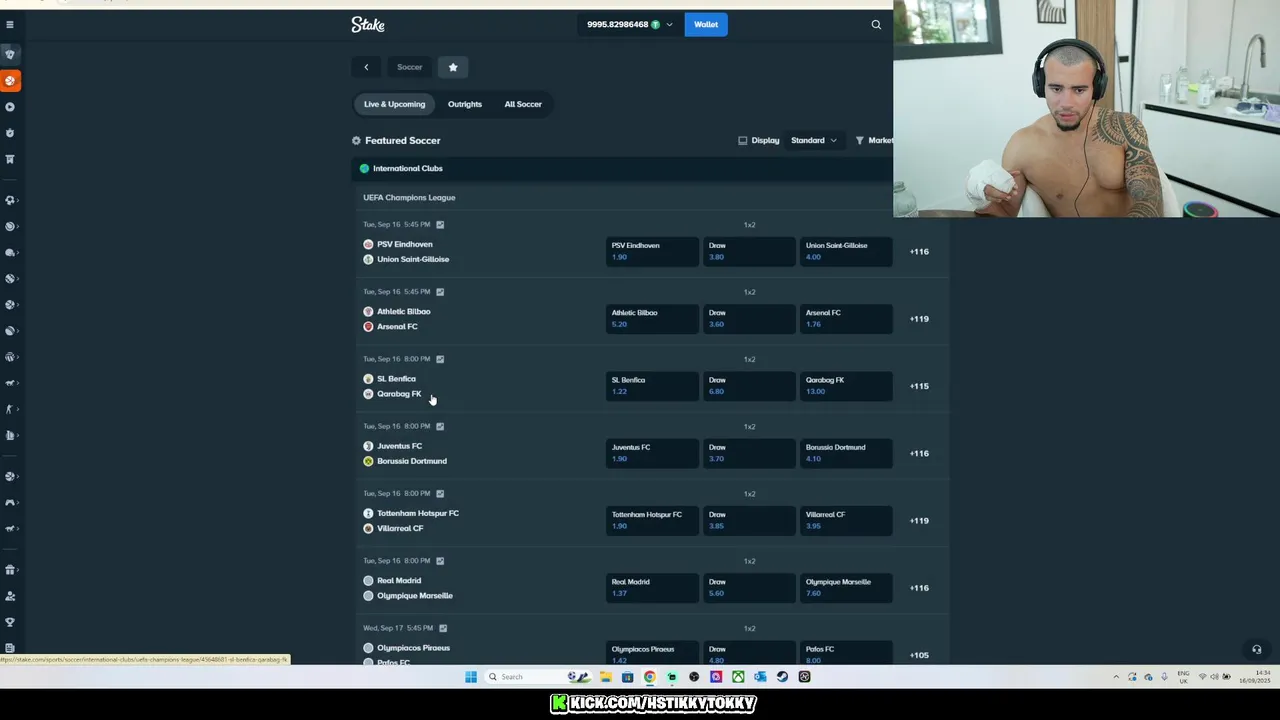Screen dimensions: 1280x720
Task: Bet on Olympique Marseille at 7.60
Action: [846, 588]
